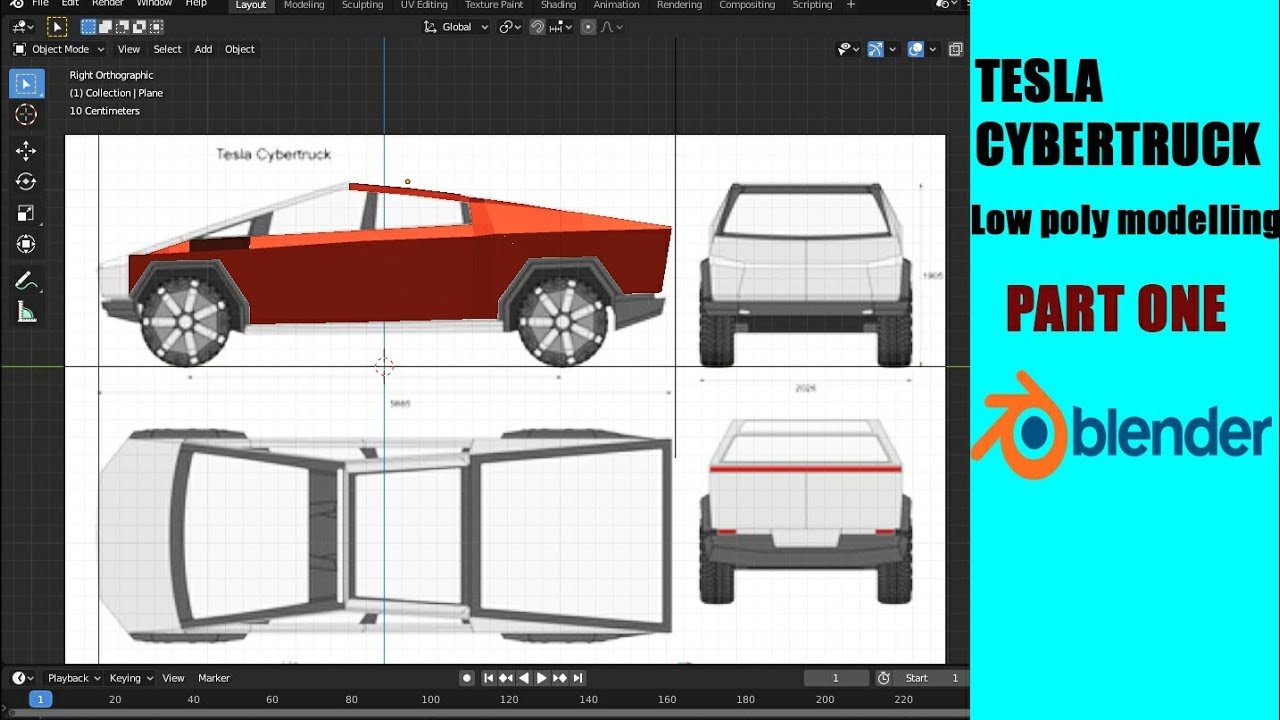Select the Move tool

point(27,151)
